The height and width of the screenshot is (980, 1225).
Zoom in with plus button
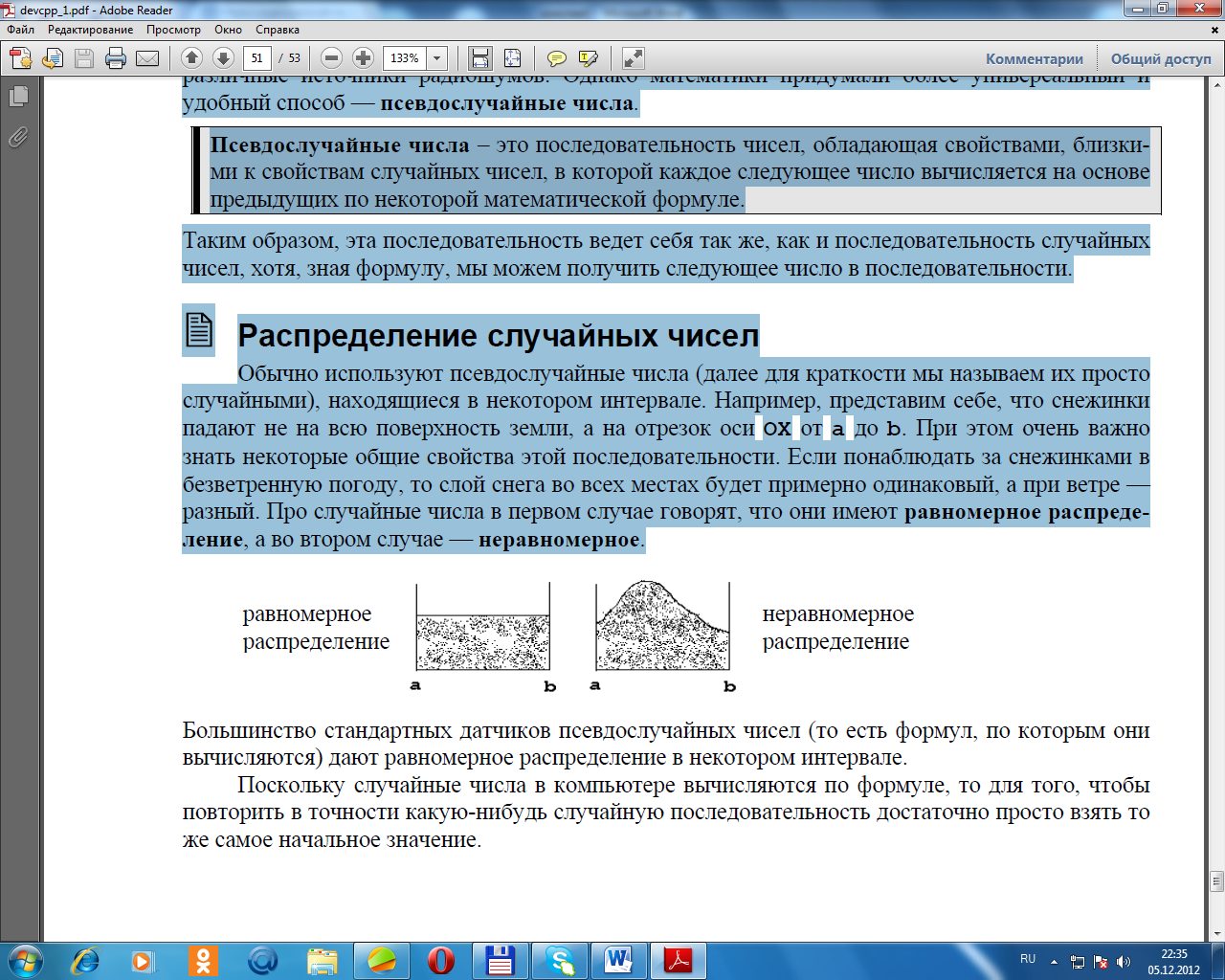363,58
